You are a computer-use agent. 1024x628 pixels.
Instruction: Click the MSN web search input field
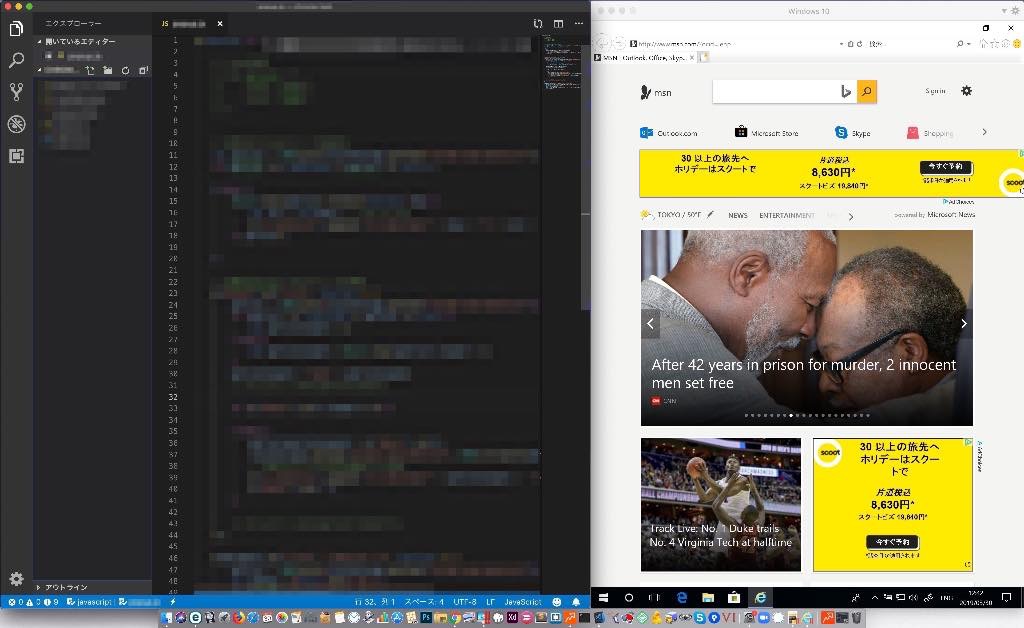[775, 91]
